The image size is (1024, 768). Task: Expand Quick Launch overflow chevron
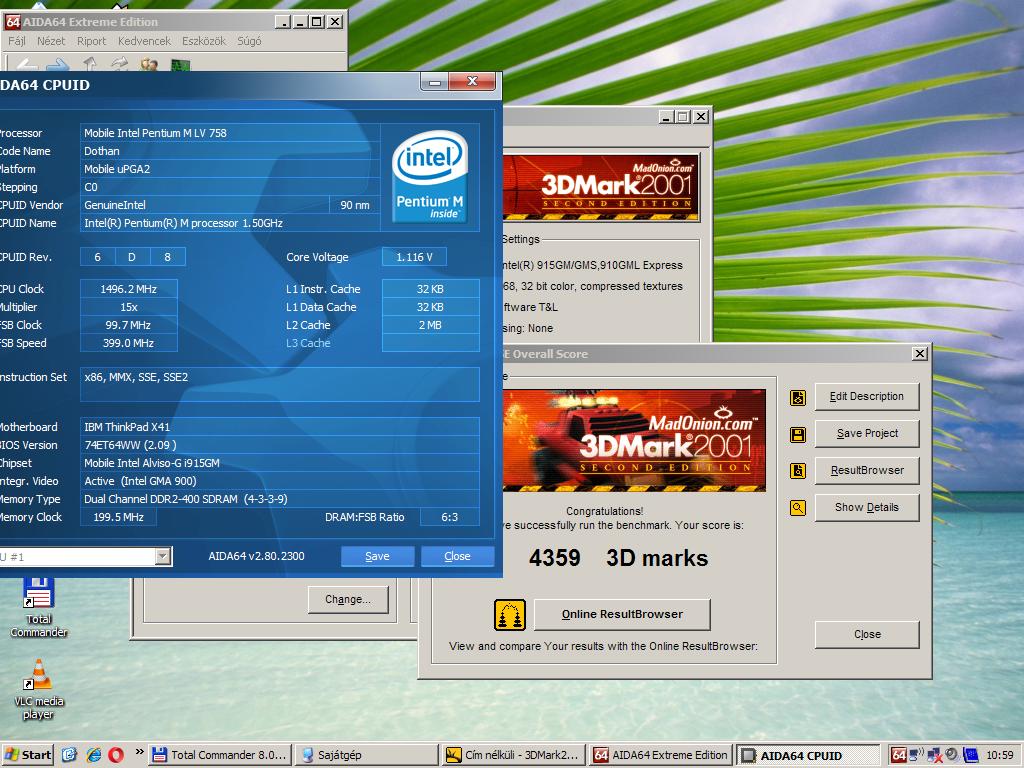[139, 752]
